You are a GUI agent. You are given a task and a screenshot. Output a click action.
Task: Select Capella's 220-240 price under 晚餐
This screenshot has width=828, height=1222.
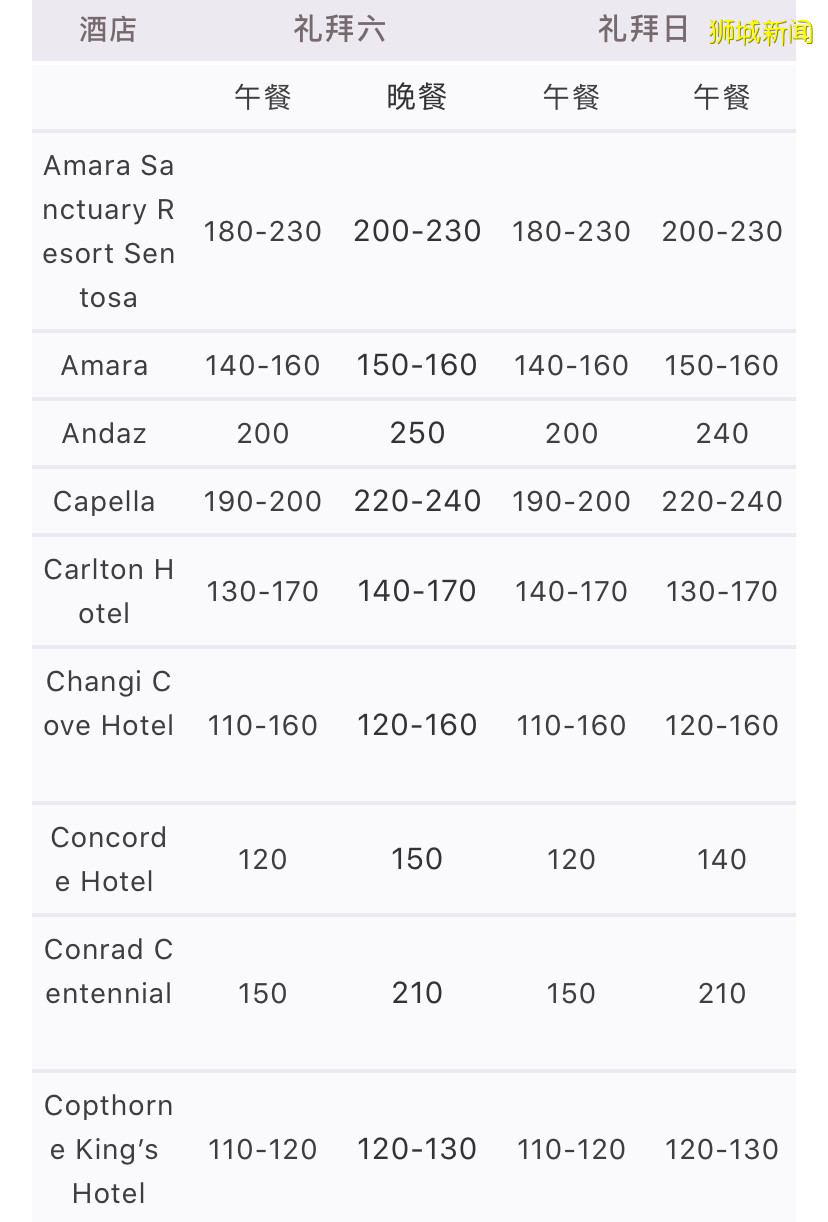tap(417, 502)
